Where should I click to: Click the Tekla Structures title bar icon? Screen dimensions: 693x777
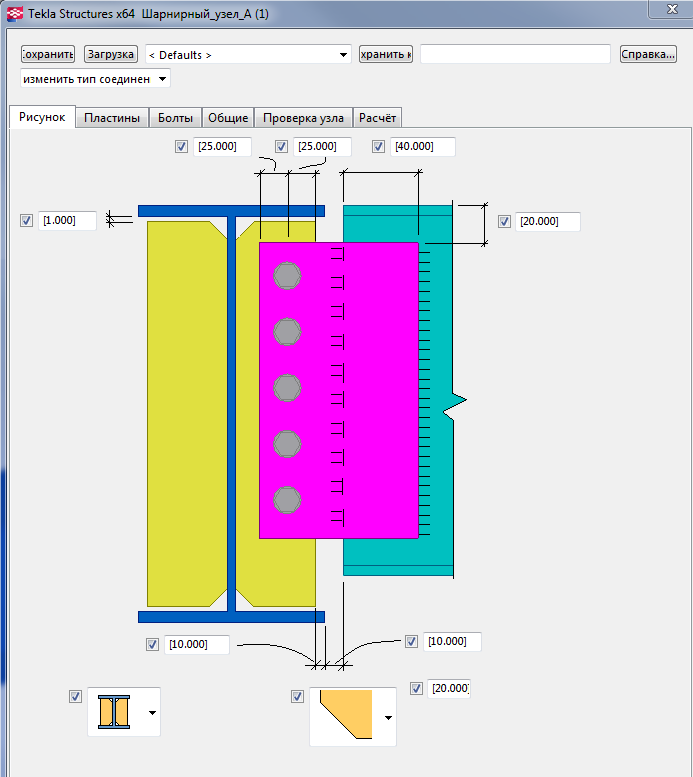point(15,14)
